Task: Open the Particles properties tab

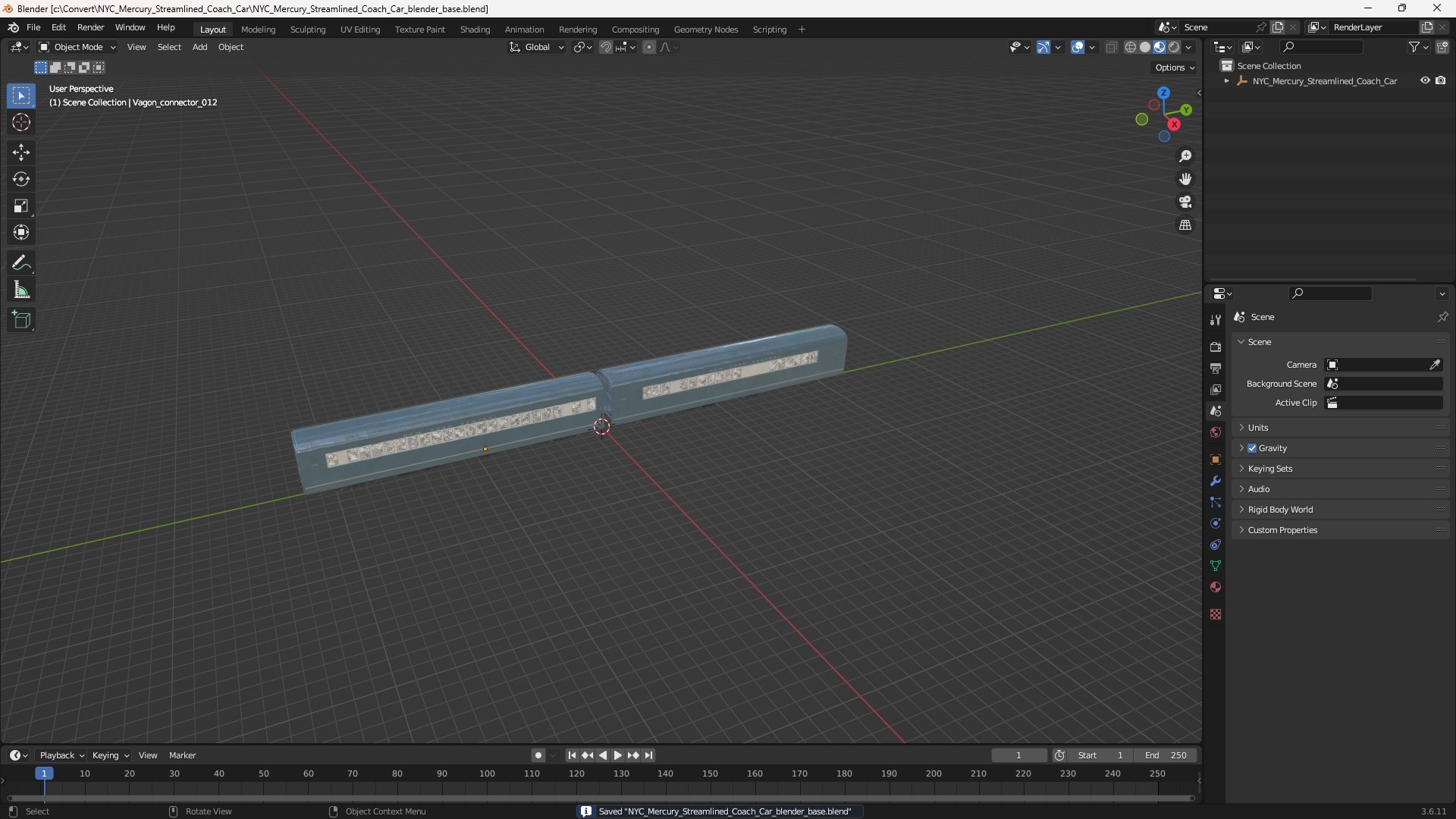Action: [x=1216, y=502]
